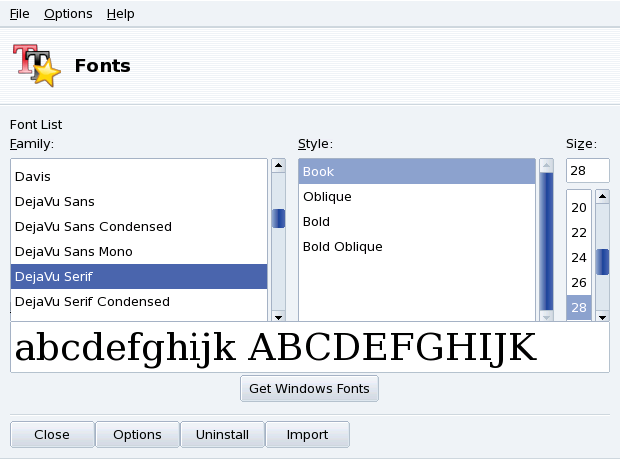This screenshot has width=620, height=460.
Task: Click the Size input field
Action: click(x=587, y=171)
